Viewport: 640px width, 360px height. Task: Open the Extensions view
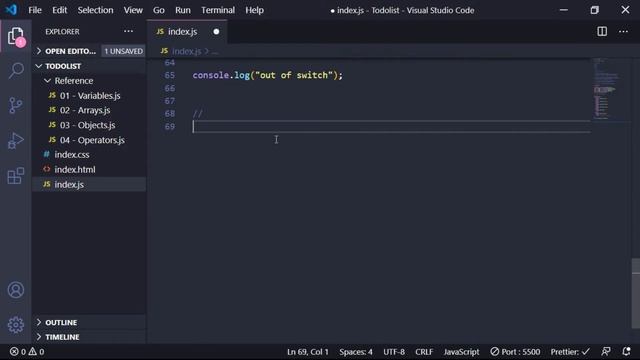(16, 176)
